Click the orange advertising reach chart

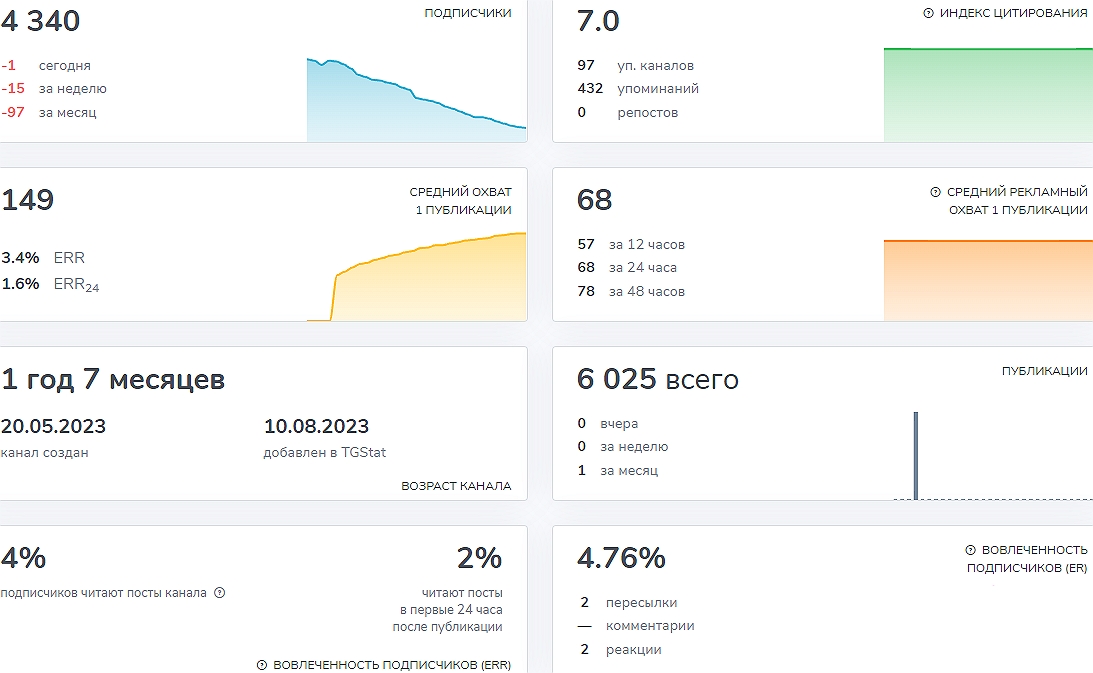[987, 280]
